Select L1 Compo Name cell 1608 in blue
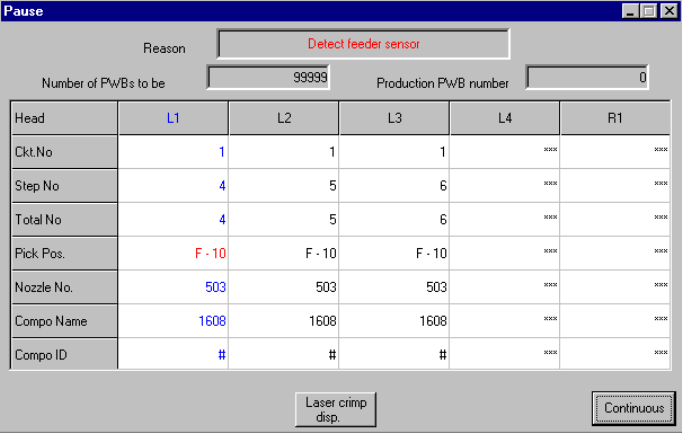This screenshot has width=682, height=433. 173,321
